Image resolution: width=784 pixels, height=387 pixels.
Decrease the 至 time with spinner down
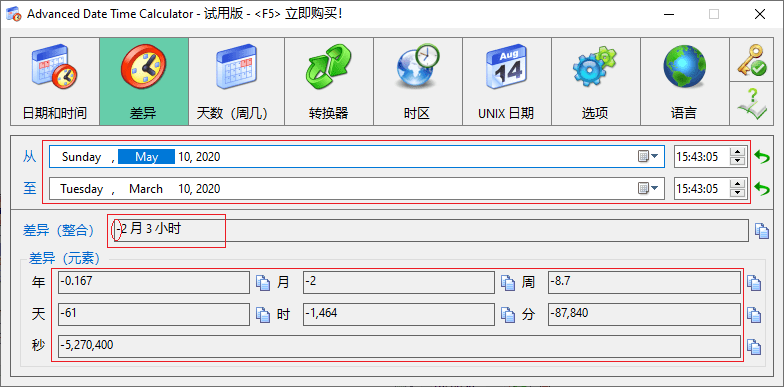[x=738, y=194]
